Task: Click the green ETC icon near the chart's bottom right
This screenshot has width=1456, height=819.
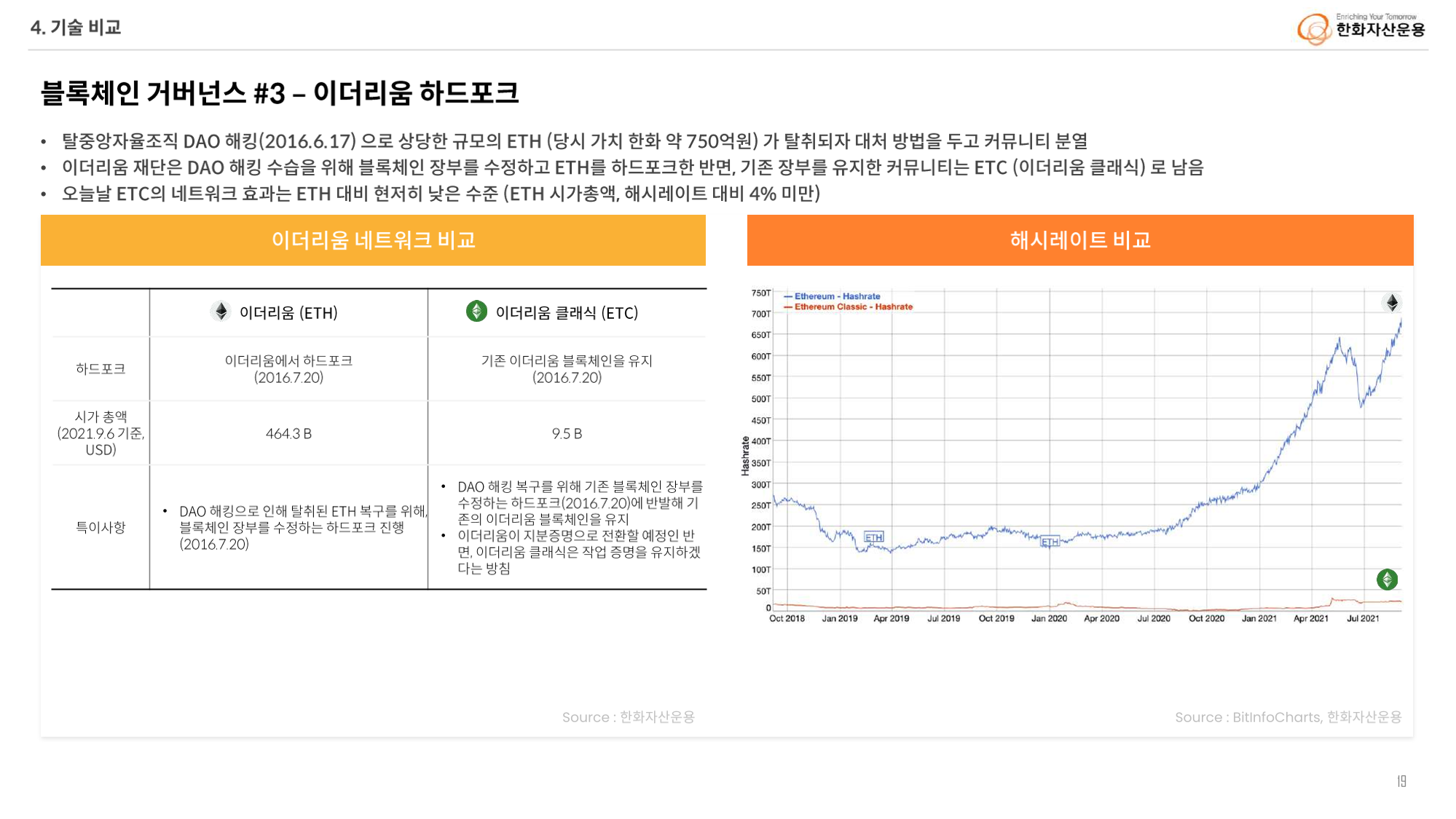Action: click(1387, 579)
